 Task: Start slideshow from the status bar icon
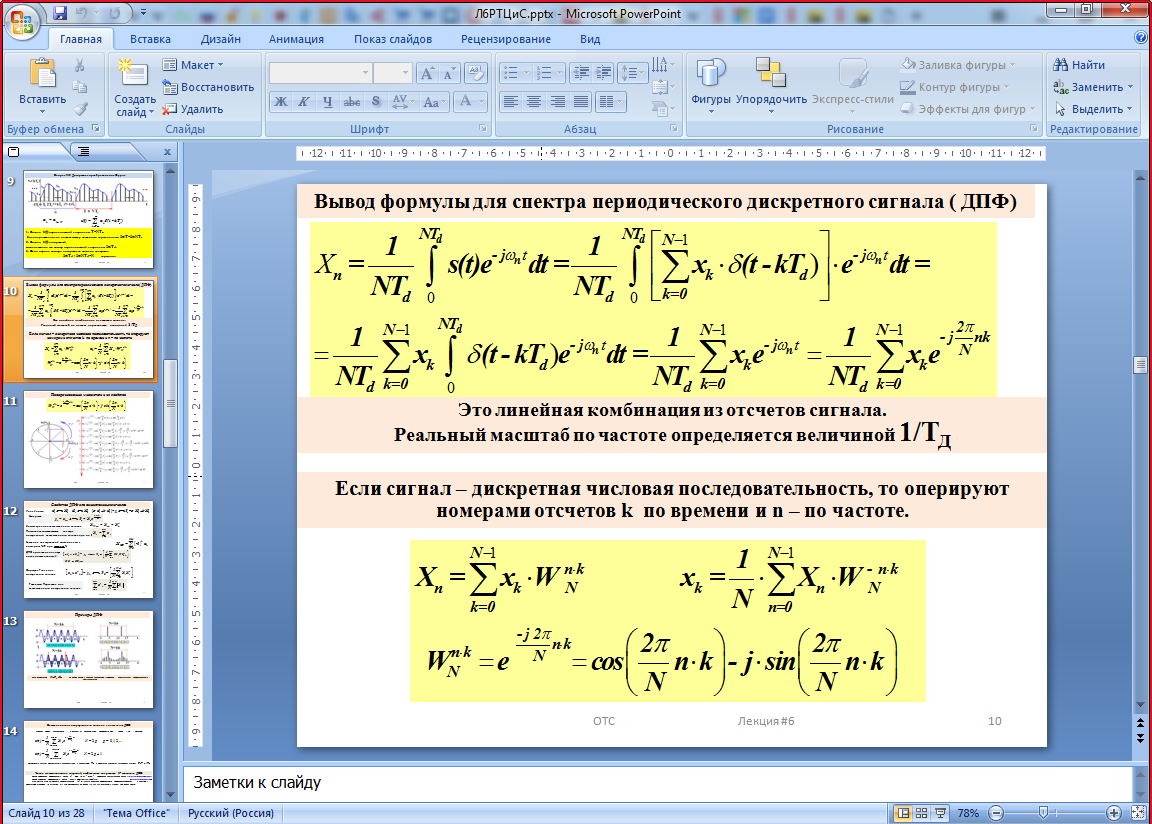pos(940,813)
